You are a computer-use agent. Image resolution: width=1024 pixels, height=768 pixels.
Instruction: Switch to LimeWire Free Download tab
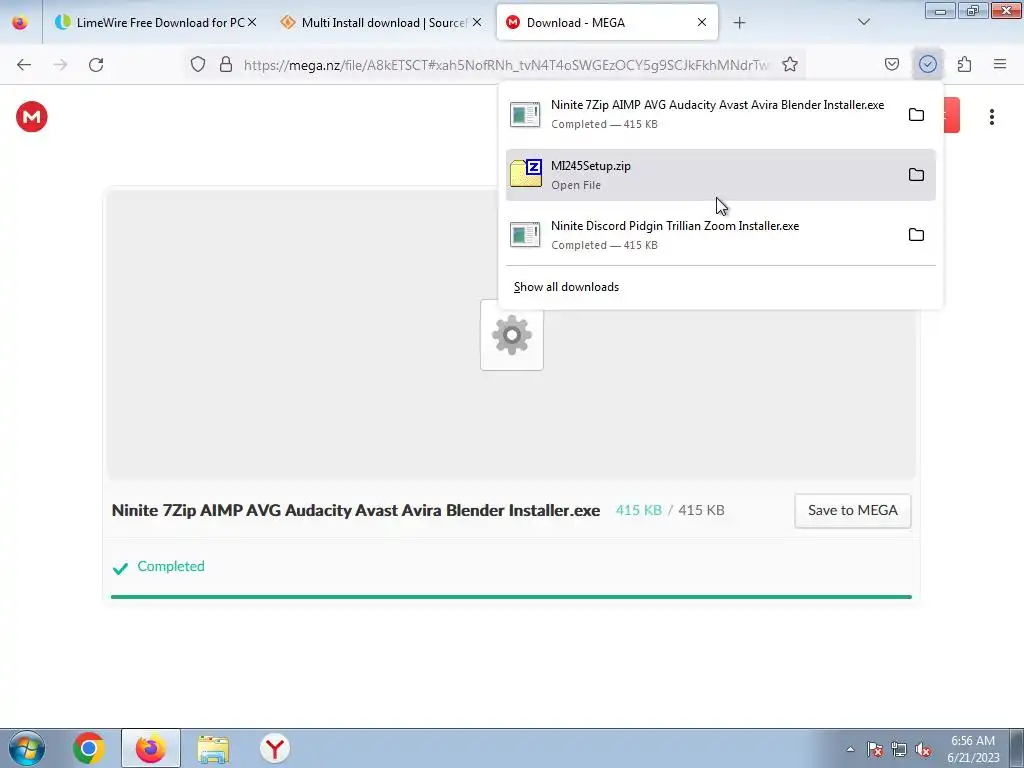click(x=155, y=22)
